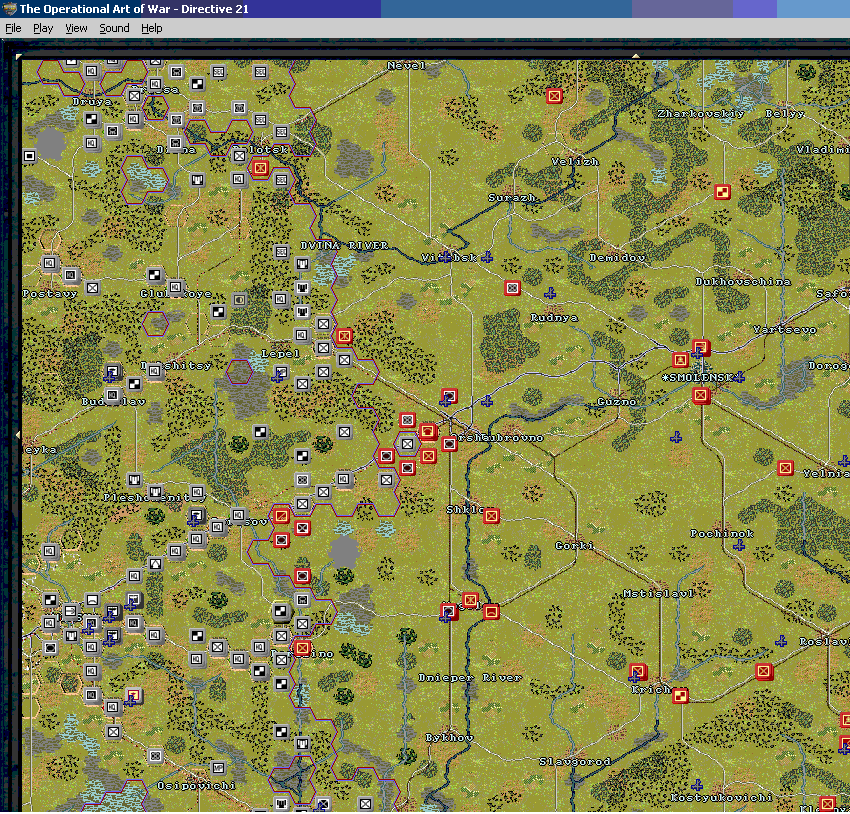Click the 'Yartsevo' town label

[784, 330]
